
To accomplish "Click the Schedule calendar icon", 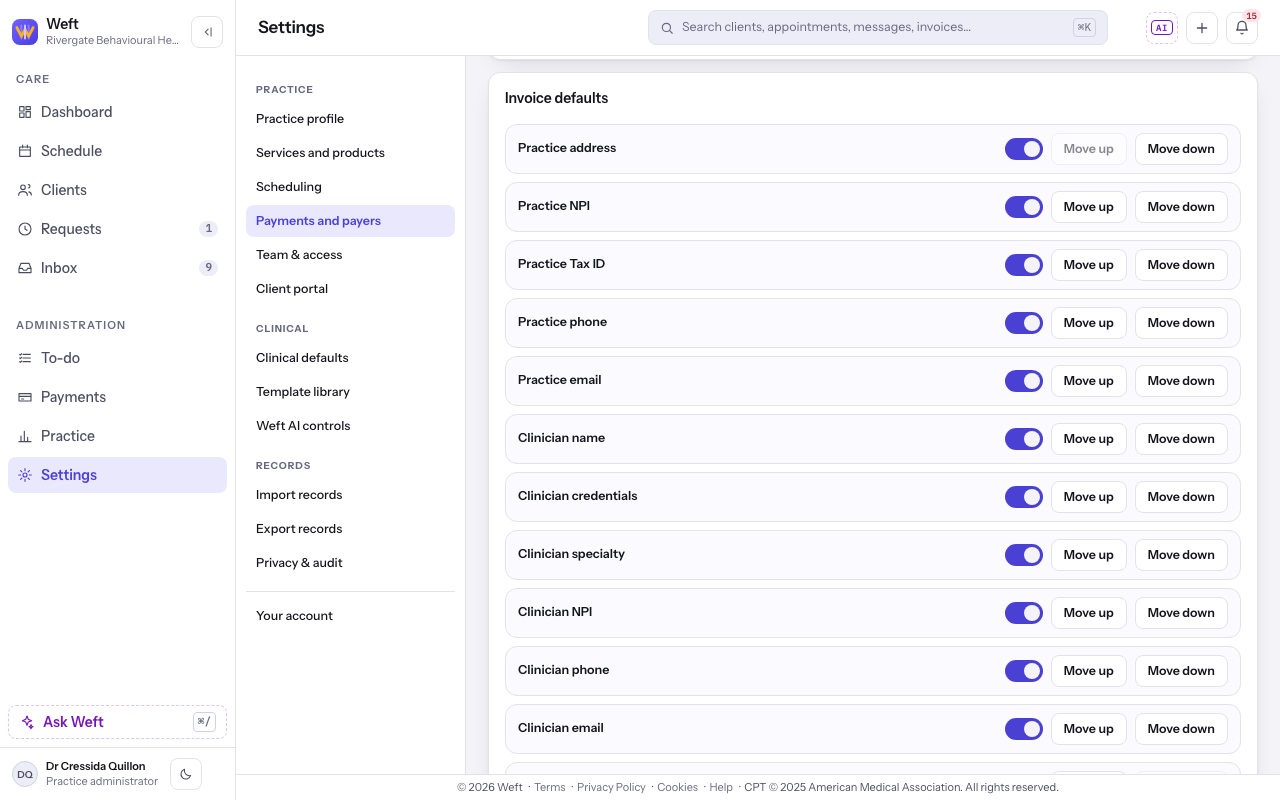I will 25,151.
